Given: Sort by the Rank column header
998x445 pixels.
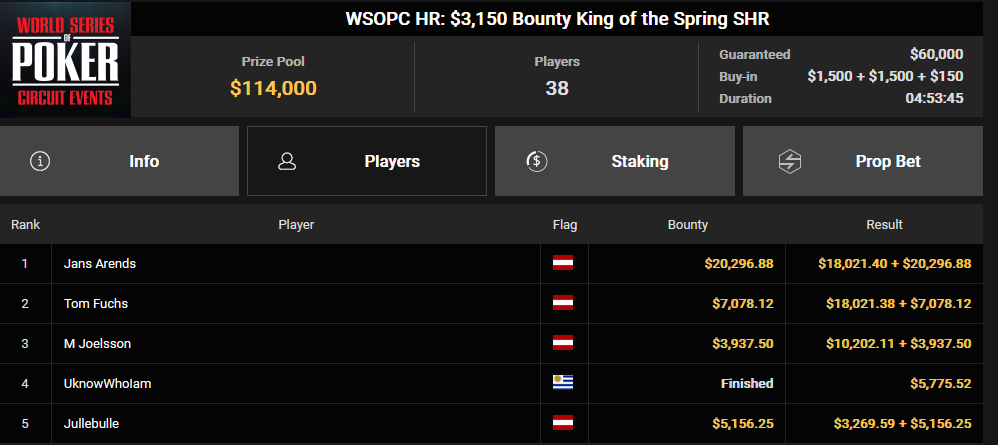Looking at the screenshot, I should pyautogui.click(x=25, y=225).
